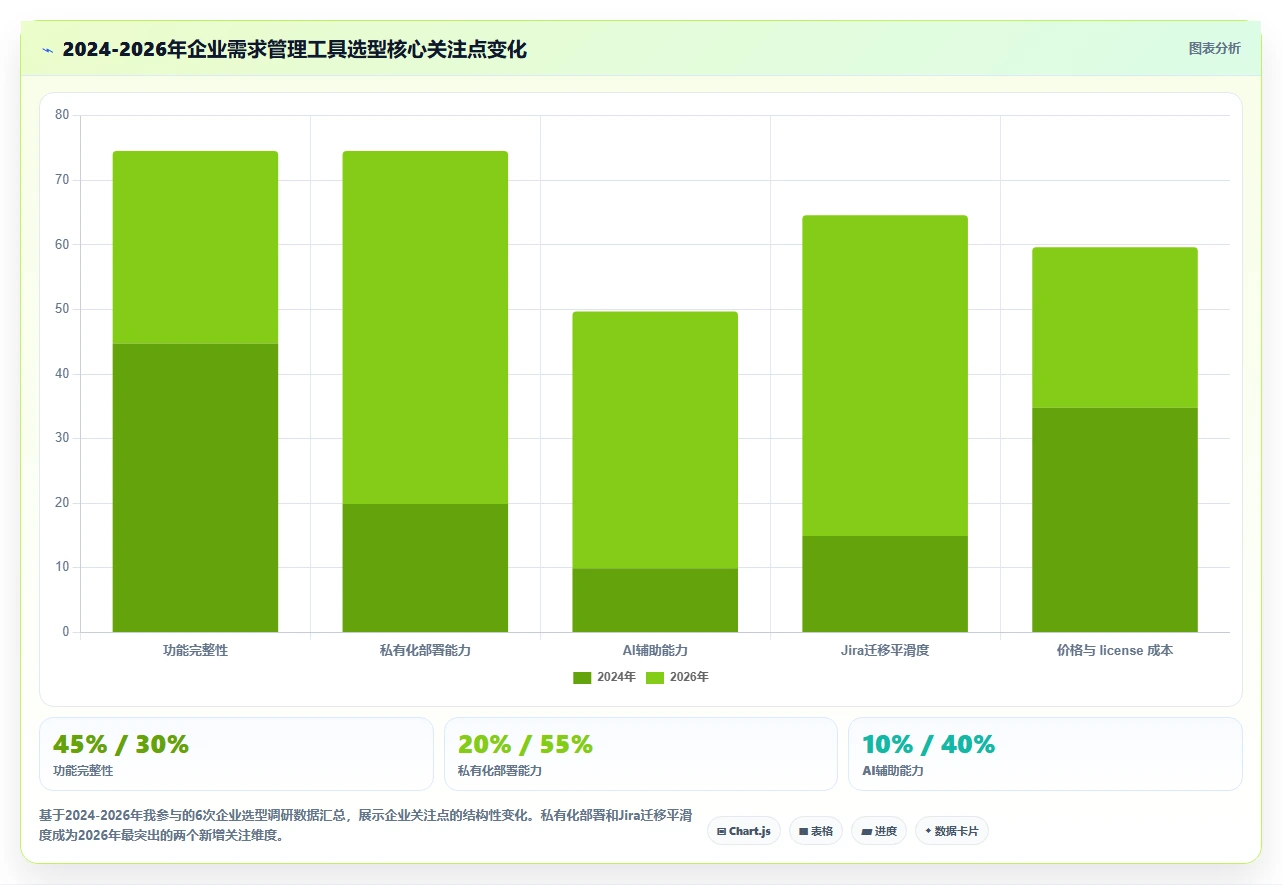1282x885 pixels.
Task: Click the 30 y-axis tick value
Action: pyautogui.click(x=62, y=438)
